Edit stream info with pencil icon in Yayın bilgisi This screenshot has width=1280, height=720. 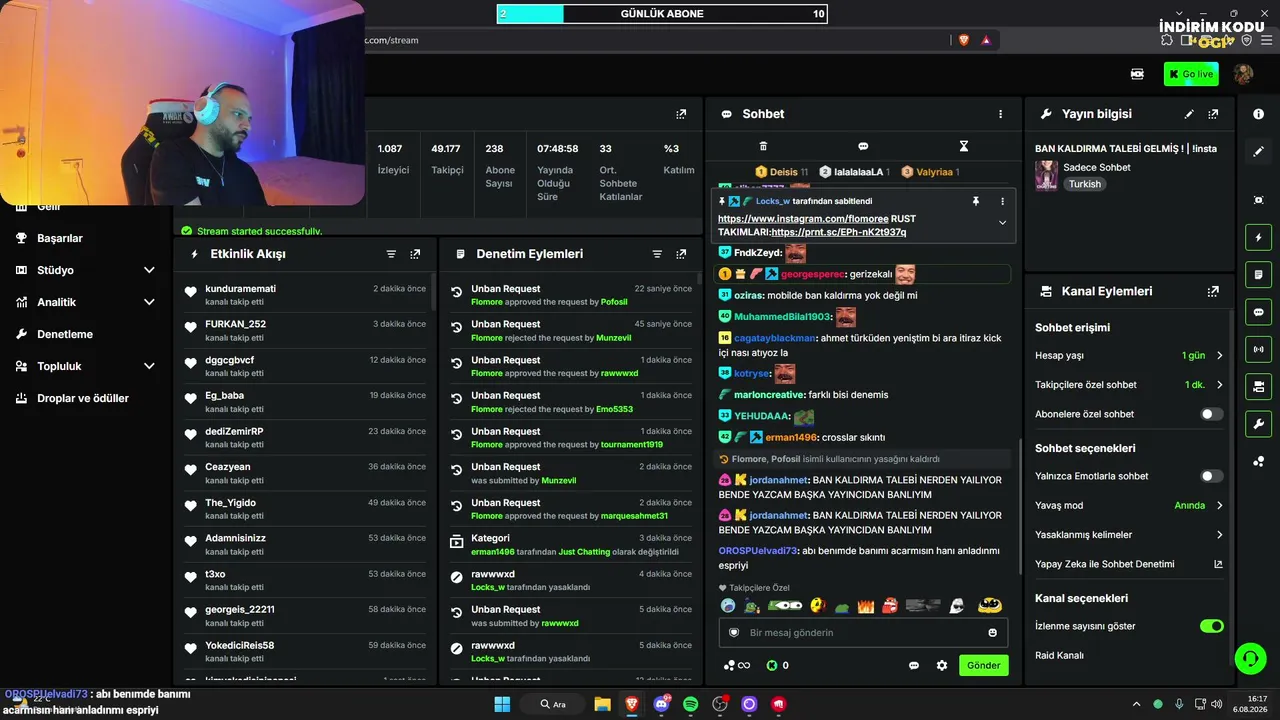coord(1189,114)
